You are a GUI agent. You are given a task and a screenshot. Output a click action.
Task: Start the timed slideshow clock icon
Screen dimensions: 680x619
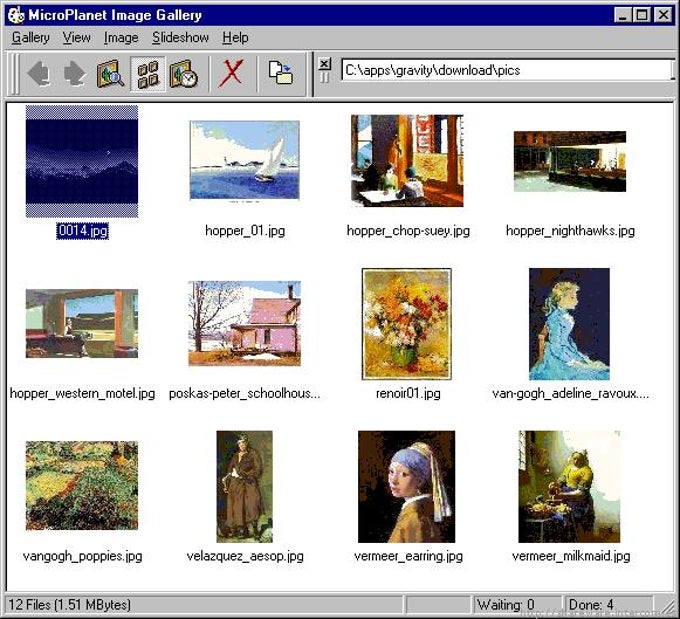coord(184,74)
